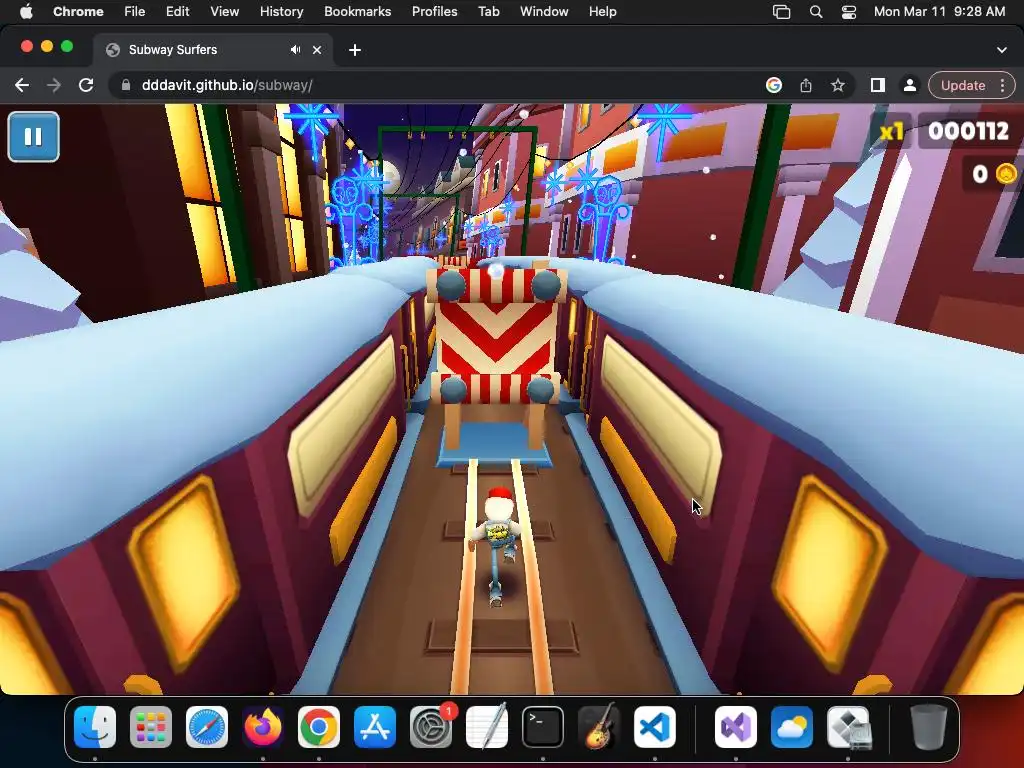
Task: Click the running character
Action: (x=498, y=545)
